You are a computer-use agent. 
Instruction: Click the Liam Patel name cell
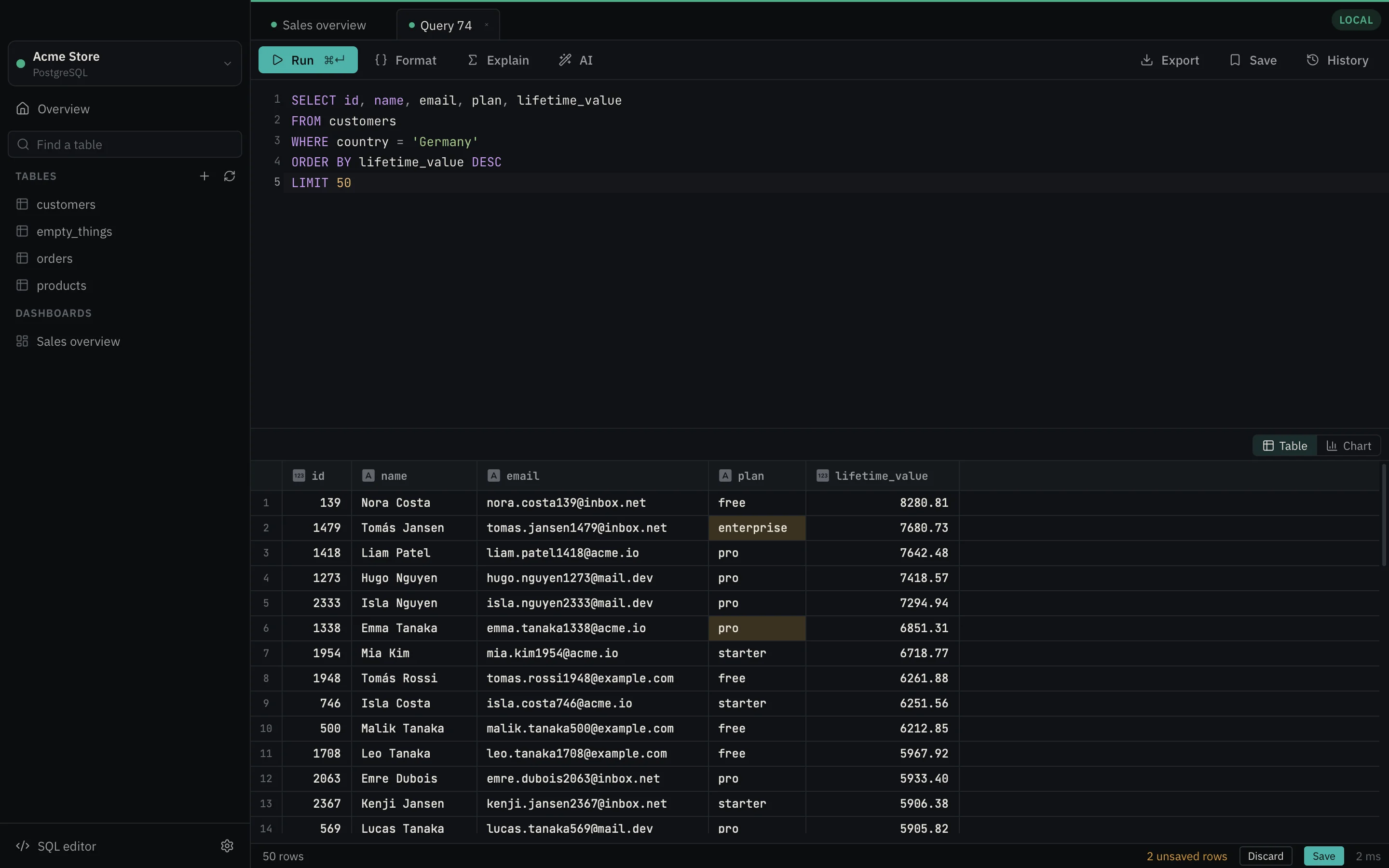(414, 553)
